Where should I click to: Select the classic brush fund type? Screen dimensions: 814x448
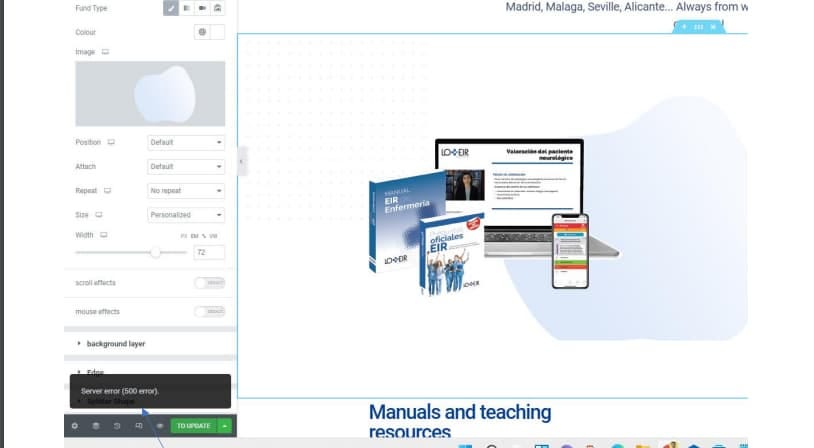tap(171, 8)
